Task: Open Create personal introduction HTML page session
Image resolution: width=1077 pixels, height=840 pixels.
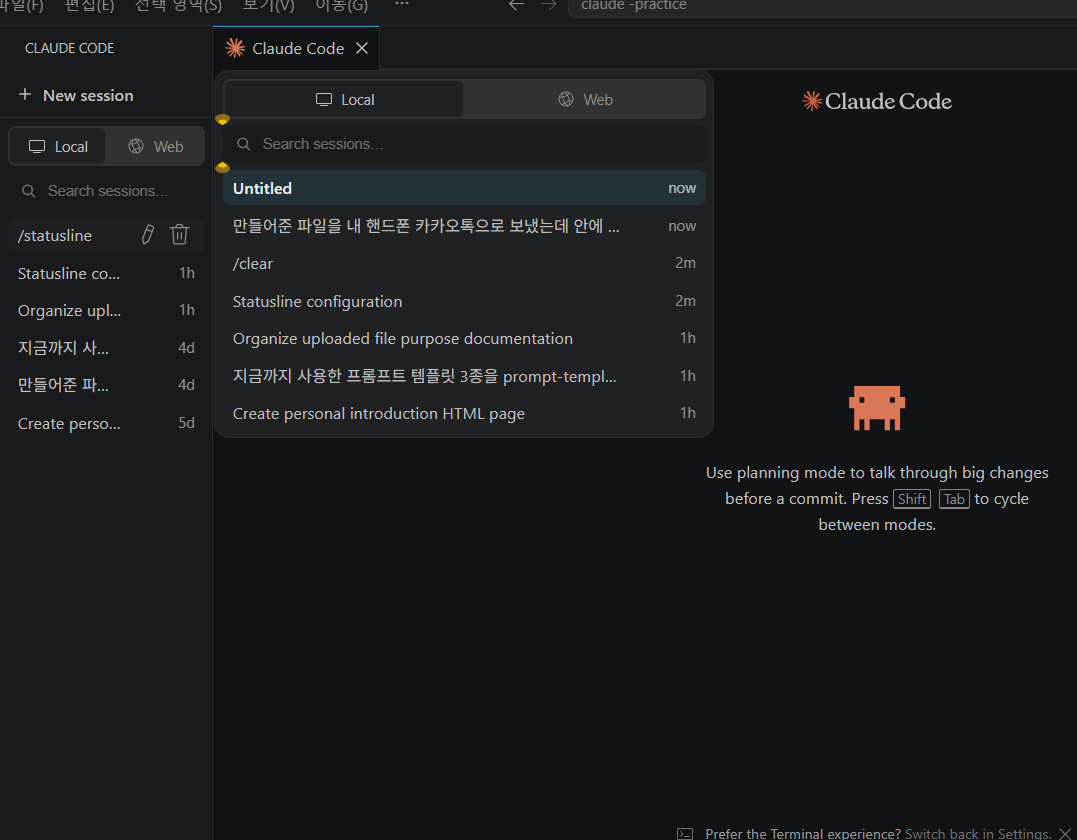Action: click(x=464, y=413)
